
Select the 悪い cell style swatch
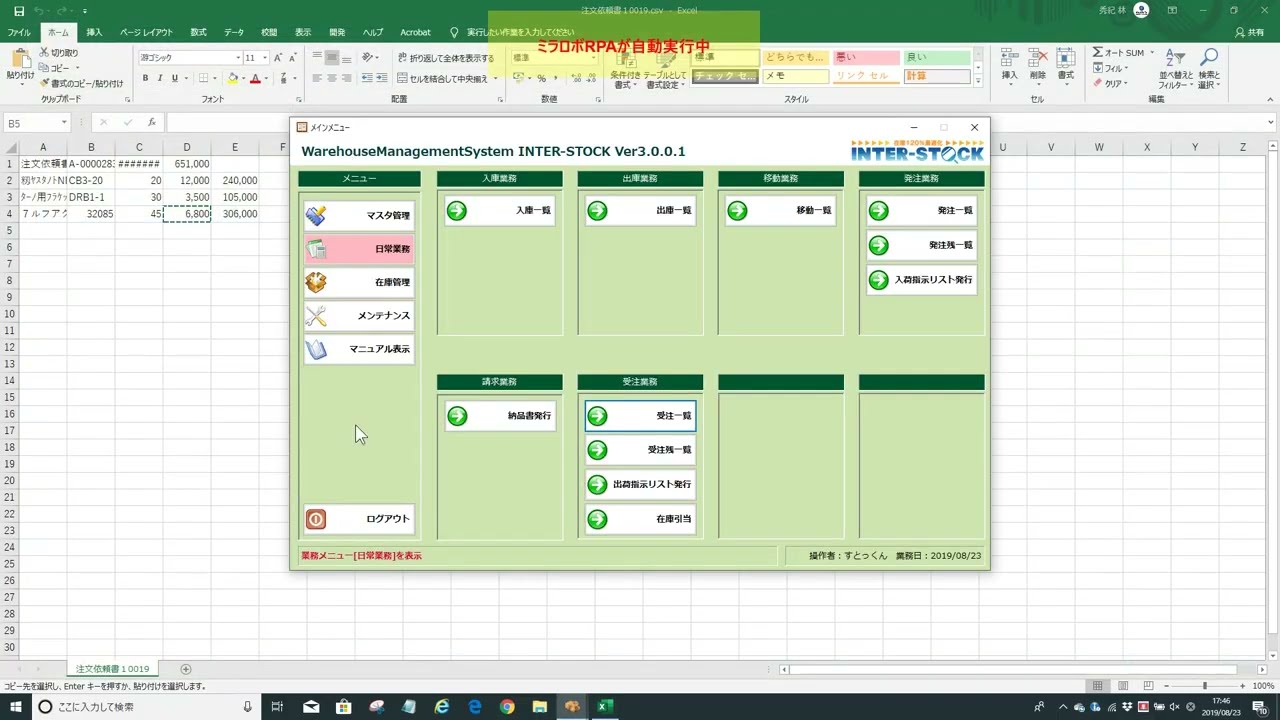pyautogui.click(x=866, y=58)
